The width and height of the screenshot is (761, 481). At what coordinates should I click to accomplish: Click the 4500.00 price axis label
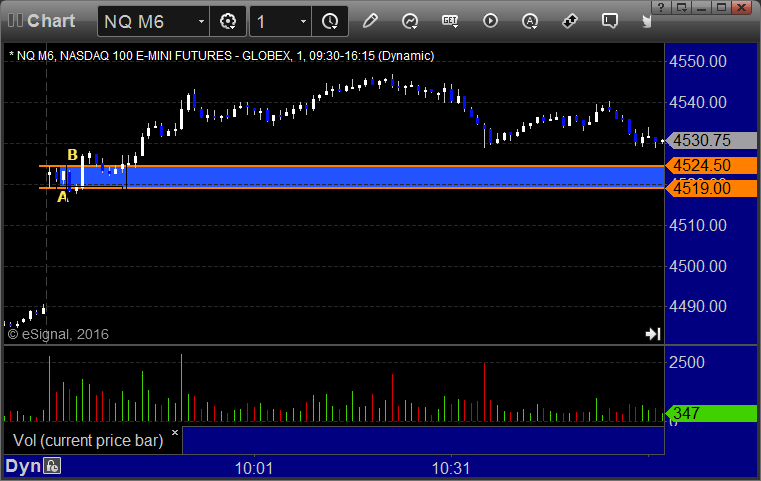point(698,266)
